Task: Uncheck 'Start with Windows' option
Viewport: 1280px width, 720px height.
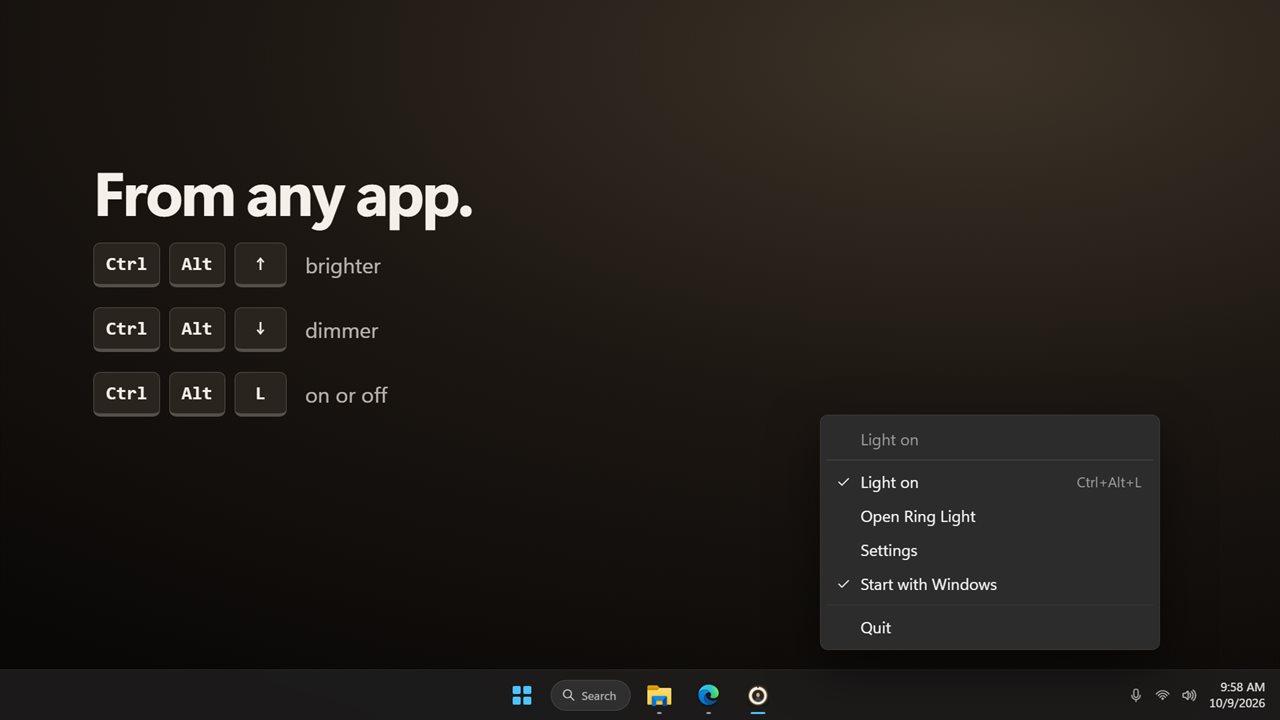Action: click(990, 584)
